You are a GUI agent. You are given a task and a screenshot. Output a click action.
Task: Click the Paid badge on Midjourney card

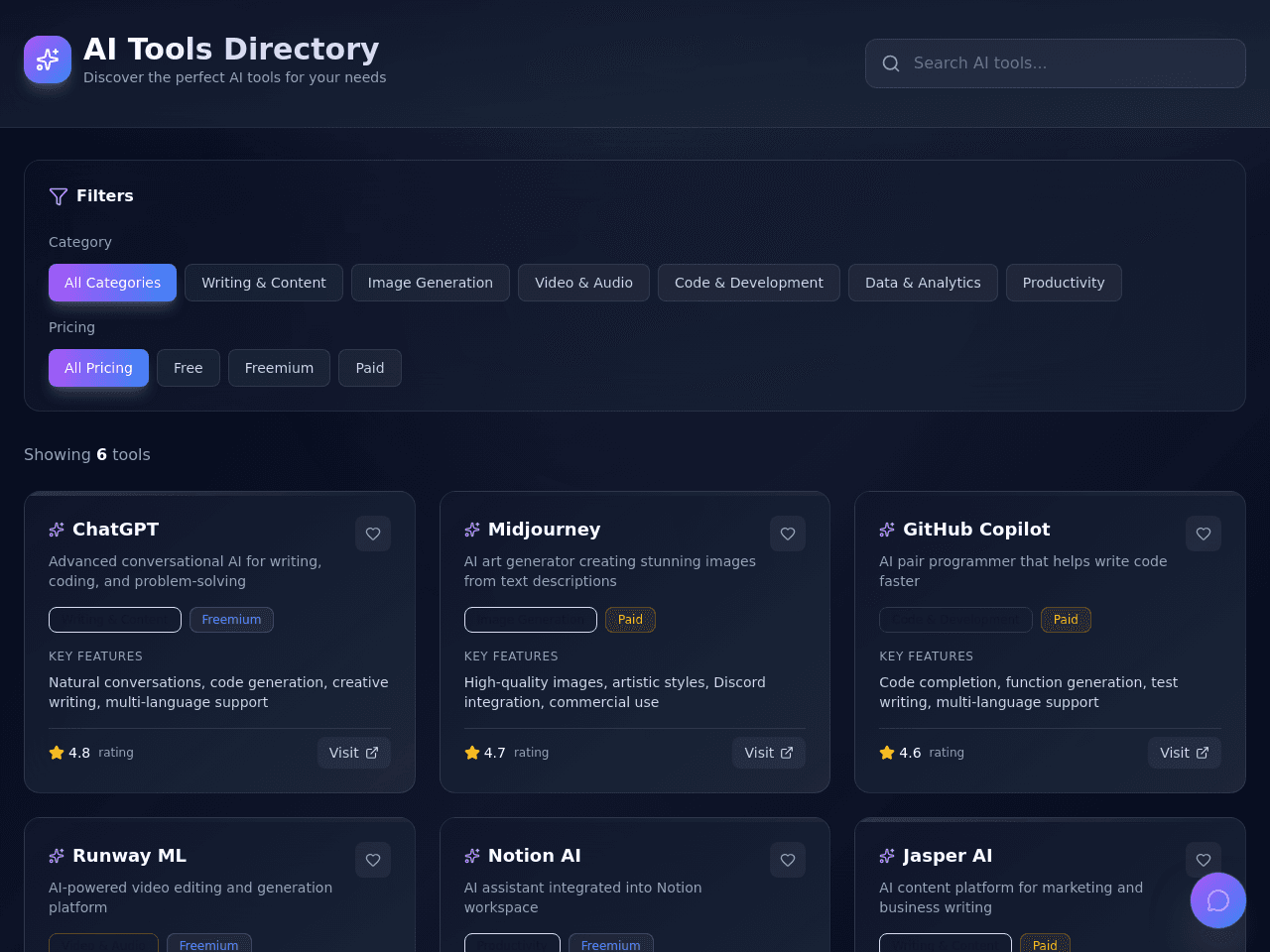630,620
